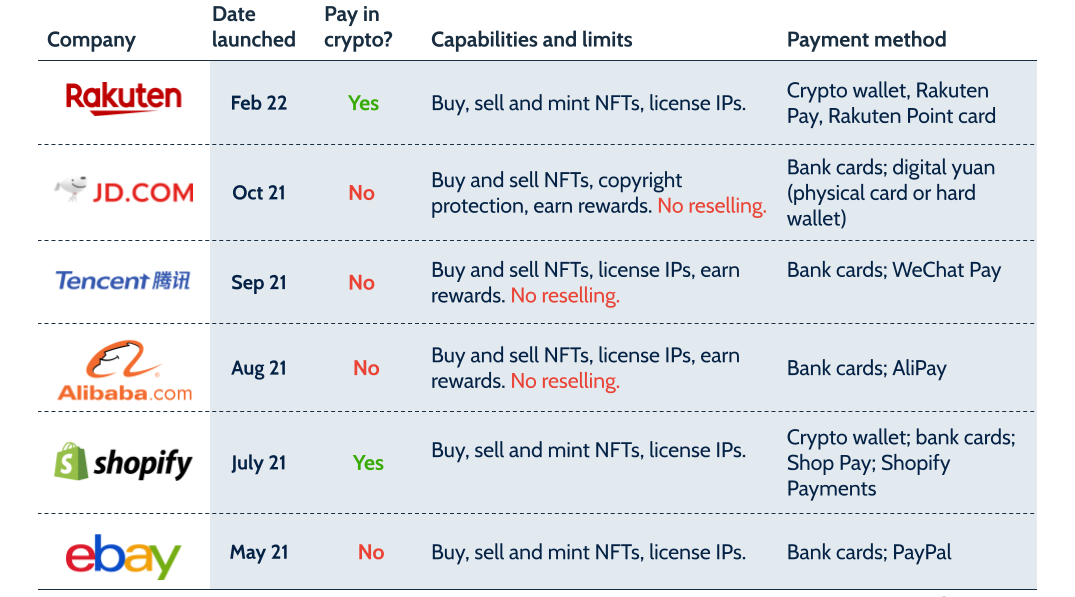Select the Bank cards; AliPay cell
The image size is (1075, 597).
pos(866,368)
